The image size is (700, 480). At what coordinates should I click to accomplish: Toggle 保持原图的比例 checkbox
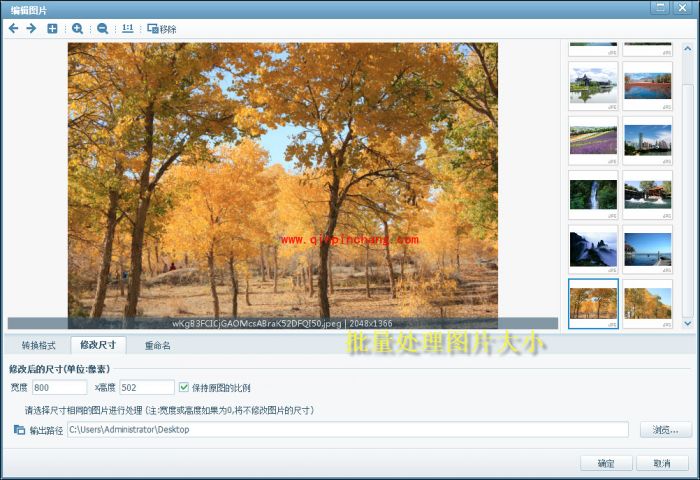183,387
